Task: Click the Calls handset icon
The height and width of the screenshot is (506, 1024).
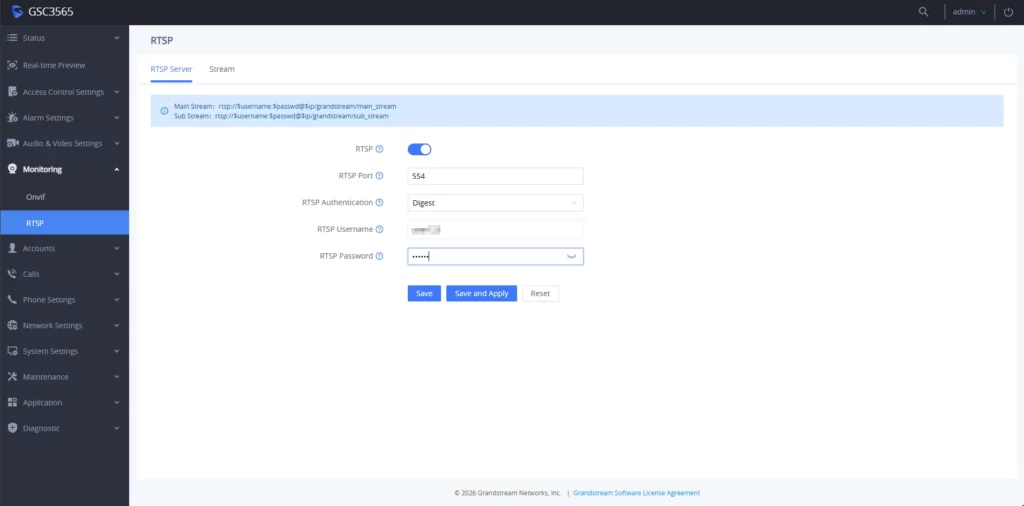Action: click(12, 274)
